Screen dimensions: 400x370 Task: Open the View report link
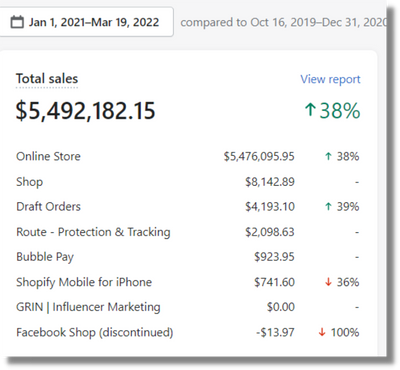pyautogui.click(x=330, y=79)
